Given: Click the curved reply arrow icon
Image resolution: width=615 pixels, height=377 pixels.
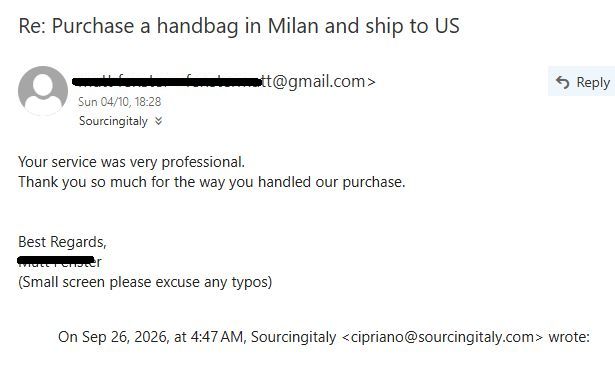Looking at the screenshot, I should tap(562, 82).
